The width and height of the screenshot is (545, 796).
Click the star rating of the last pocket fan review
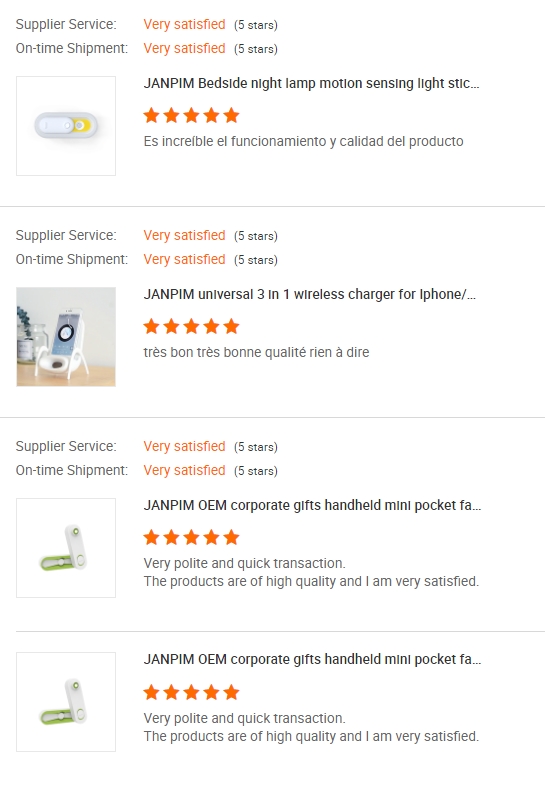(x=191, y=692)
